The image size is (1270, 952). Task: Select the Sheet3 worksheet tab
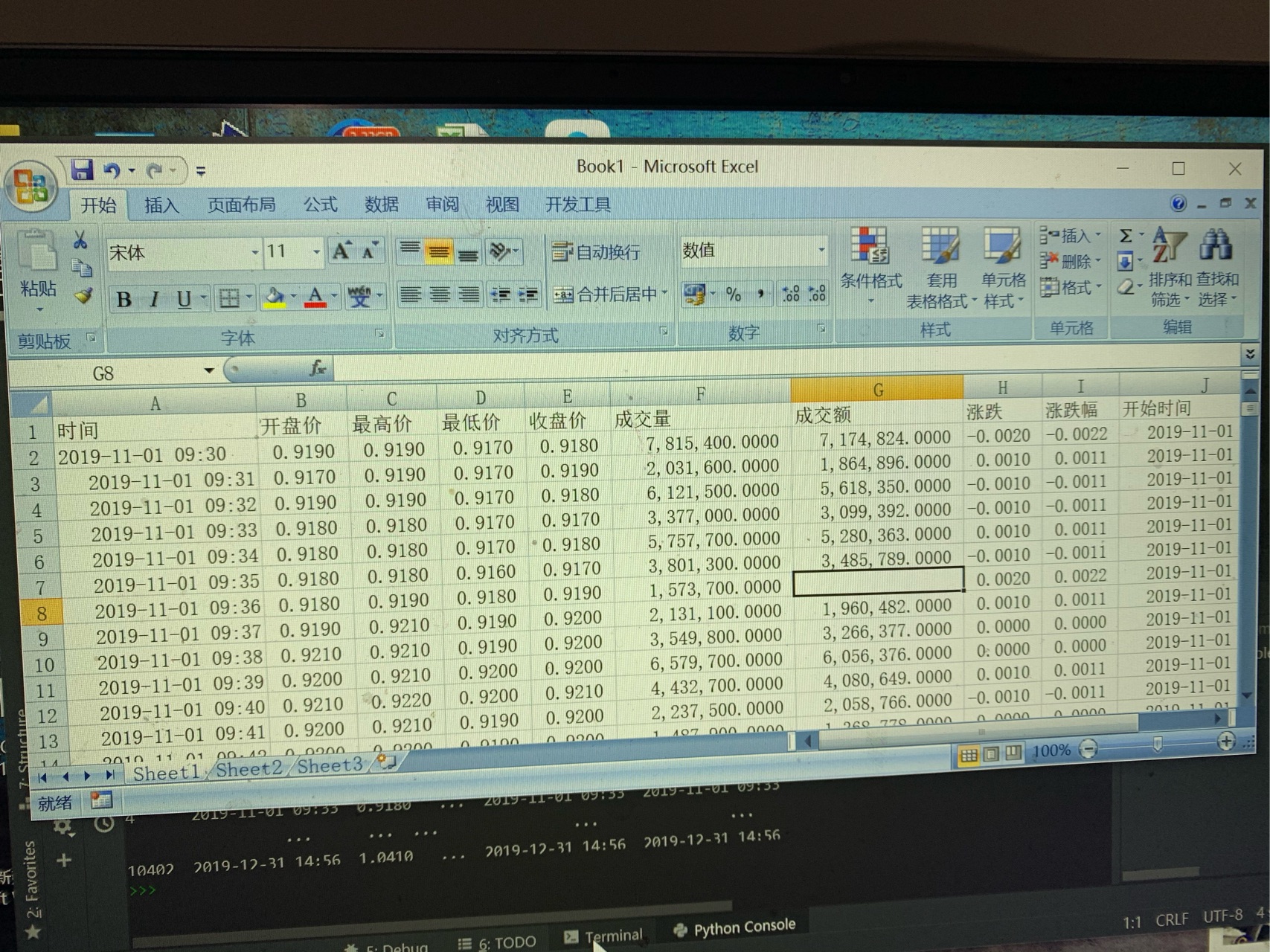[x=330, y=765]
